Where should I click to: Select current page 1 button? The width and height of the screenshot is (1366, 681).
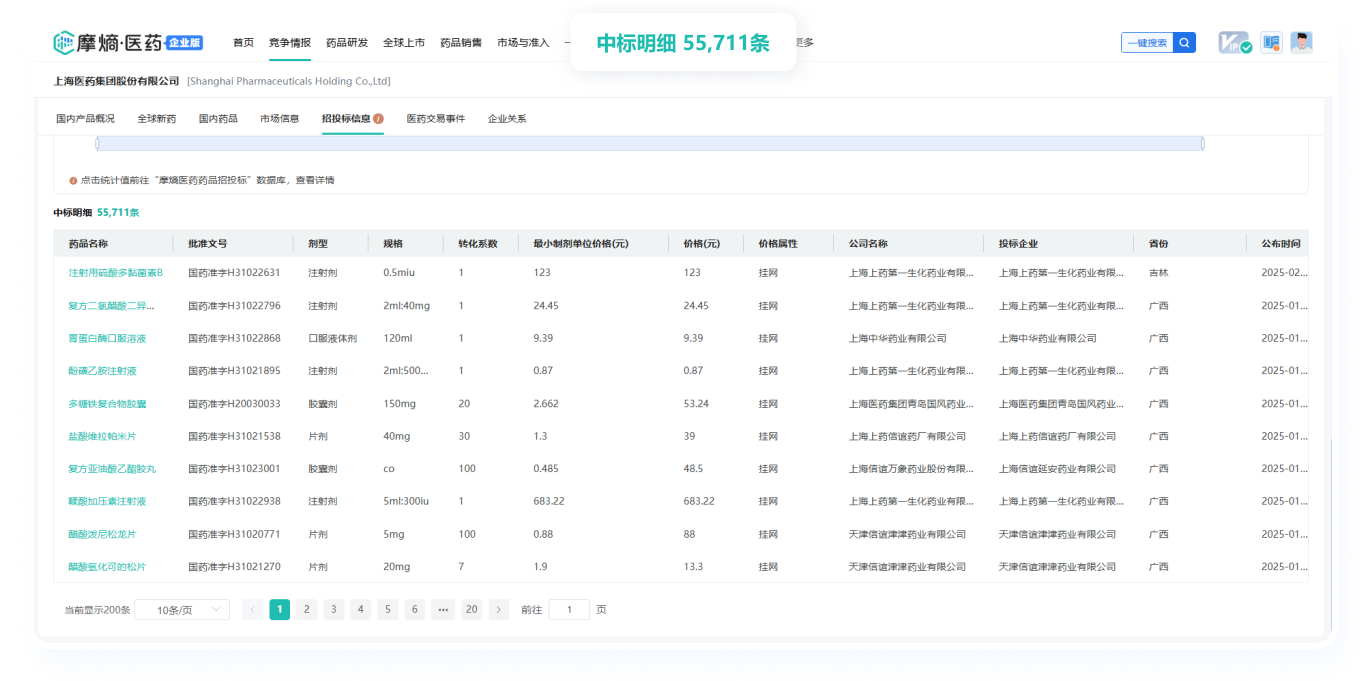(x=280, y=609)
